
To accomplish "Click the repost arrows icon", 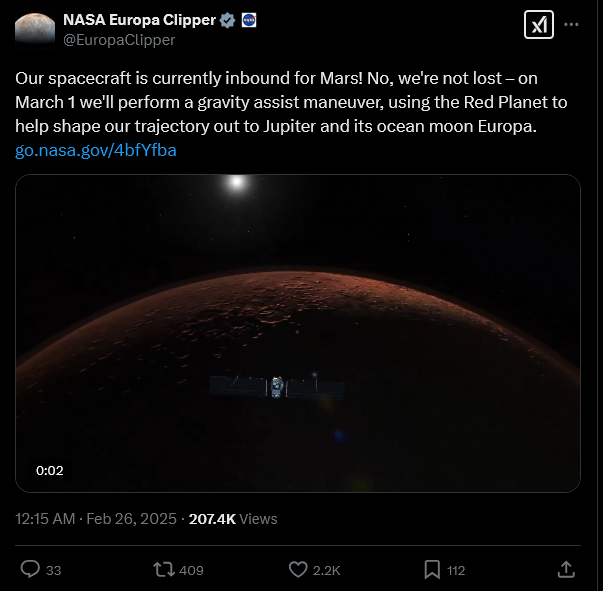I will click(x=164, y=569).
